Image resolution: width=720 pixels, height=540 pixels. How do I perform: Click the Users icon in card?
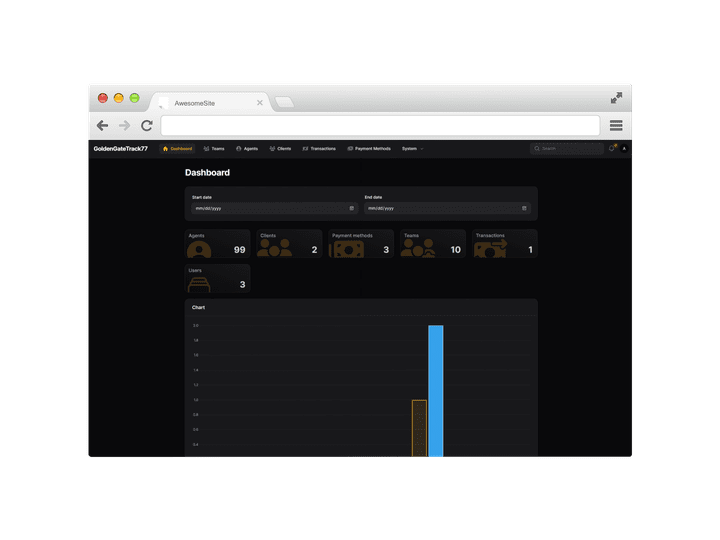coord(199,285)
